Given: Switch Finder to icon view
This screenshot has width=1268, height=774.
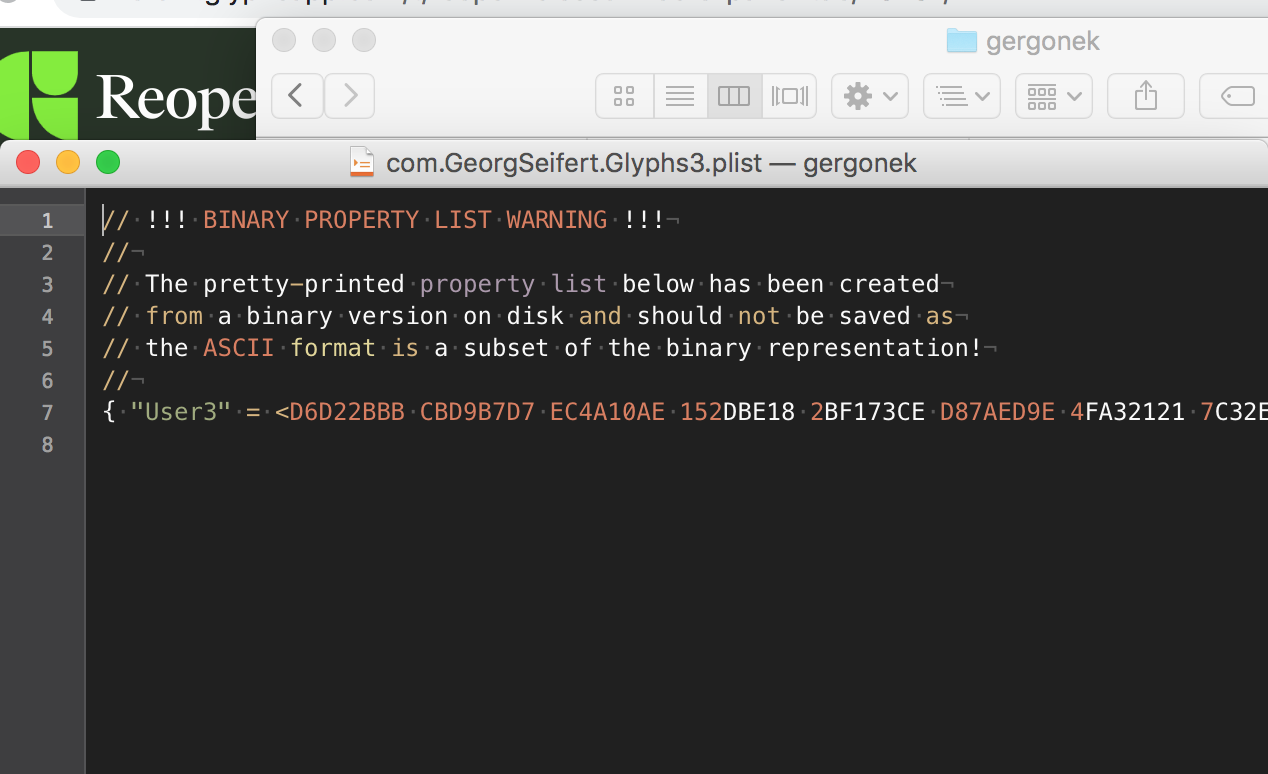Looking at the screenshot, I should 624,96.
